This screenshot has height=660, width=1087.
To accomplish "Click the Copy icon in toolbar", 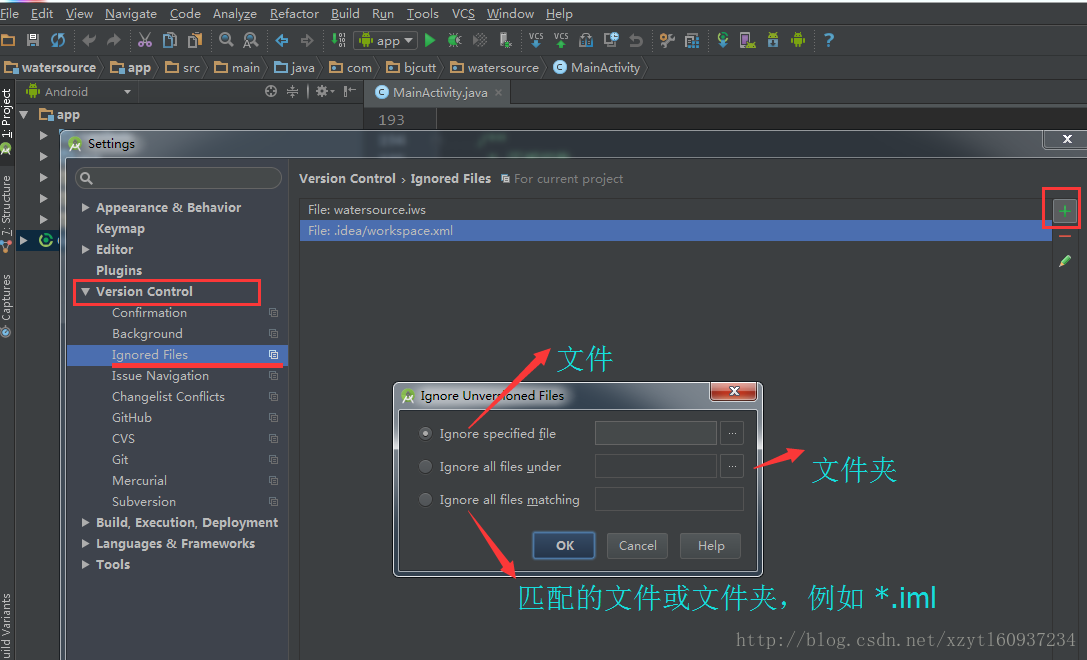I will tap(170, 40).
